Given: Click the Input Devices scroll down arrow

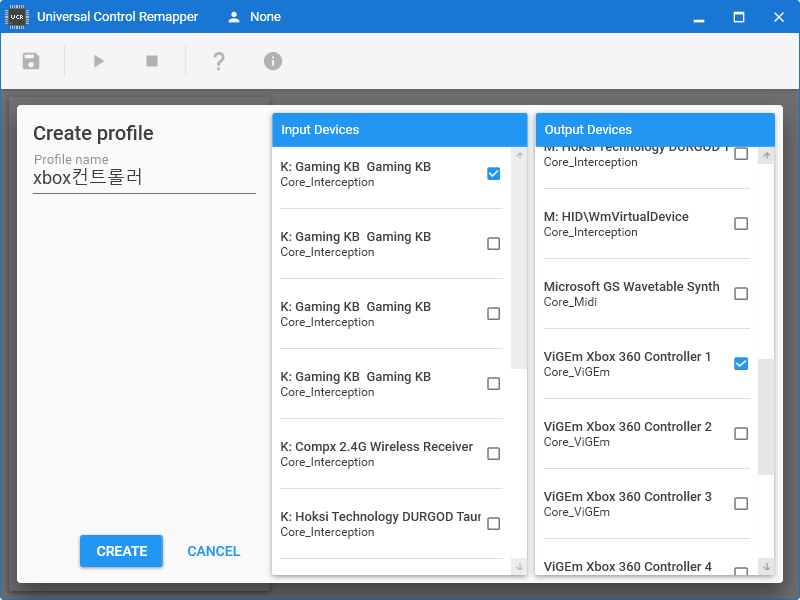Looking at the screenshot, I should pyautogui.click(x=519, y=566).
